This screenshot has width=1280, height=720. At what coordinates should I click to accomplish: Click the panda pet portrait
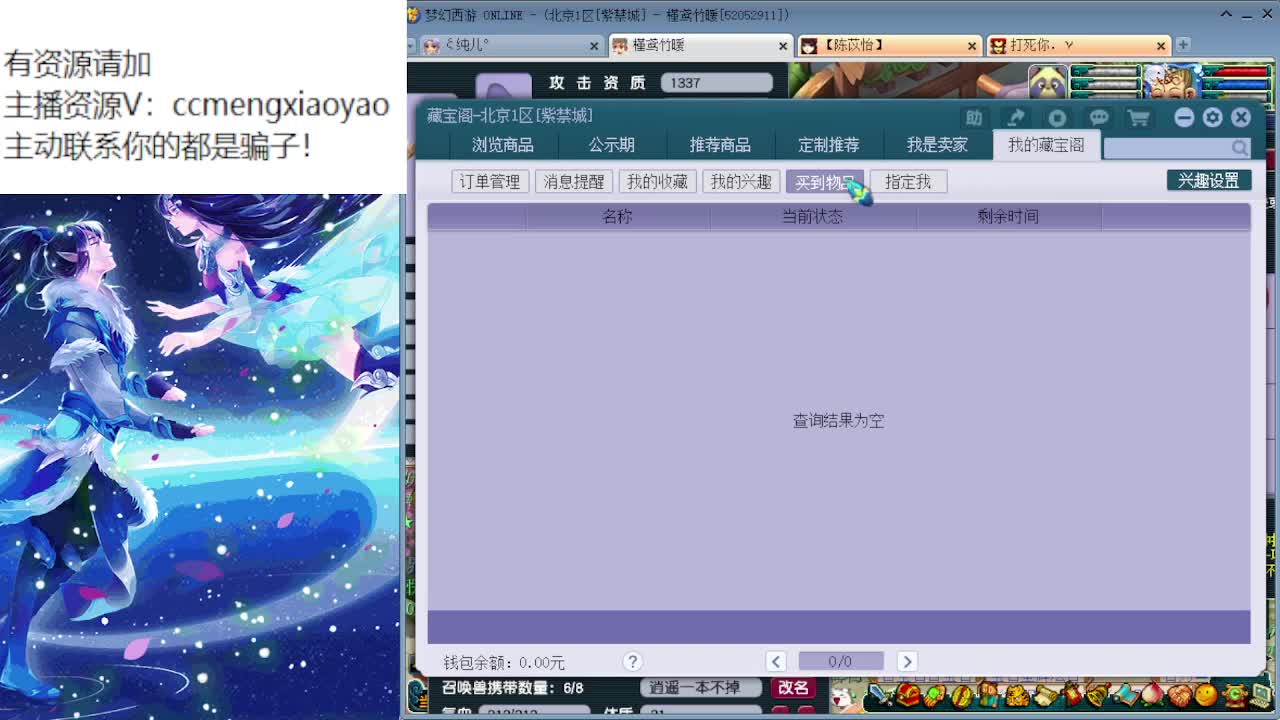point(1048,82)
